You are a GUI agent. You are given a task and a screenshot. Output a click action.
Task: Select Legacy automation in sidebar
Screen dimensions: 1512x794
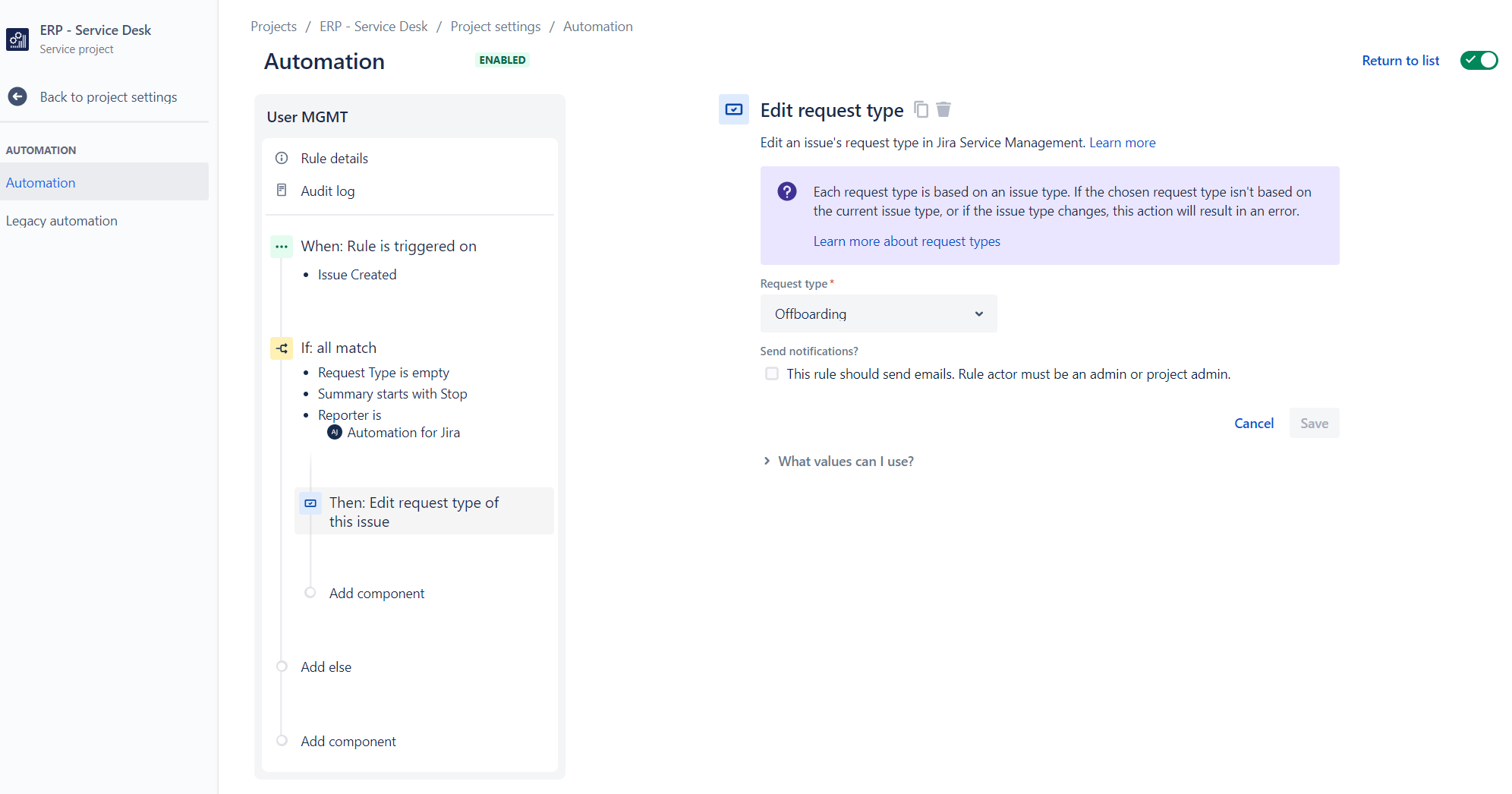[61, 221]
